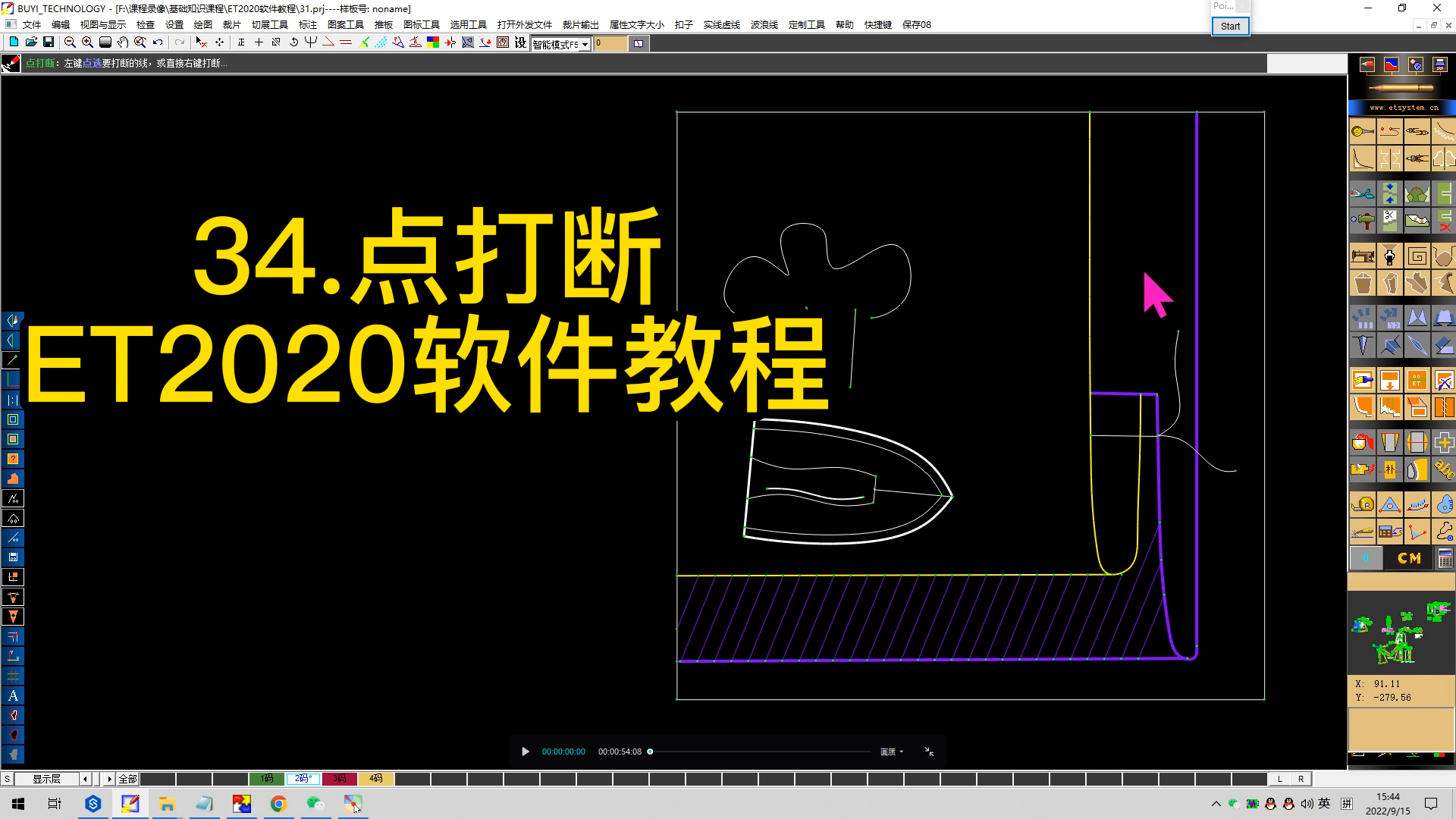
Task: Play the tutorial video
Action: click(x=526, y=752)
